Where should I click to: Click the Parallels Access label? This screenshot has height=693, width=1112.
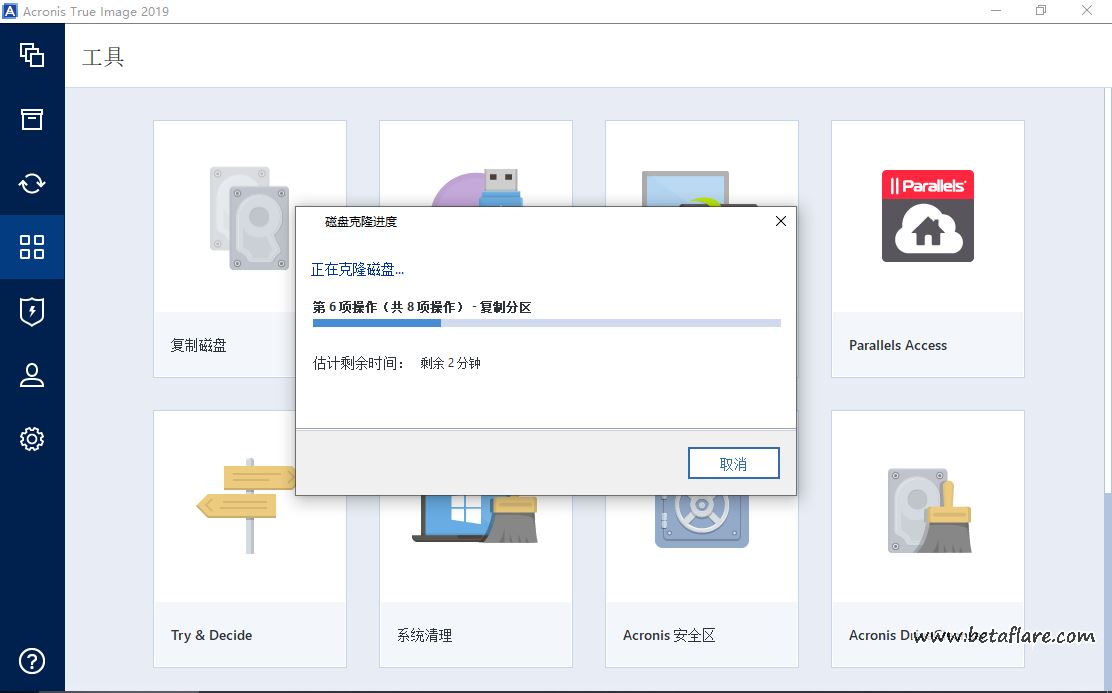(x=897, y=345)
